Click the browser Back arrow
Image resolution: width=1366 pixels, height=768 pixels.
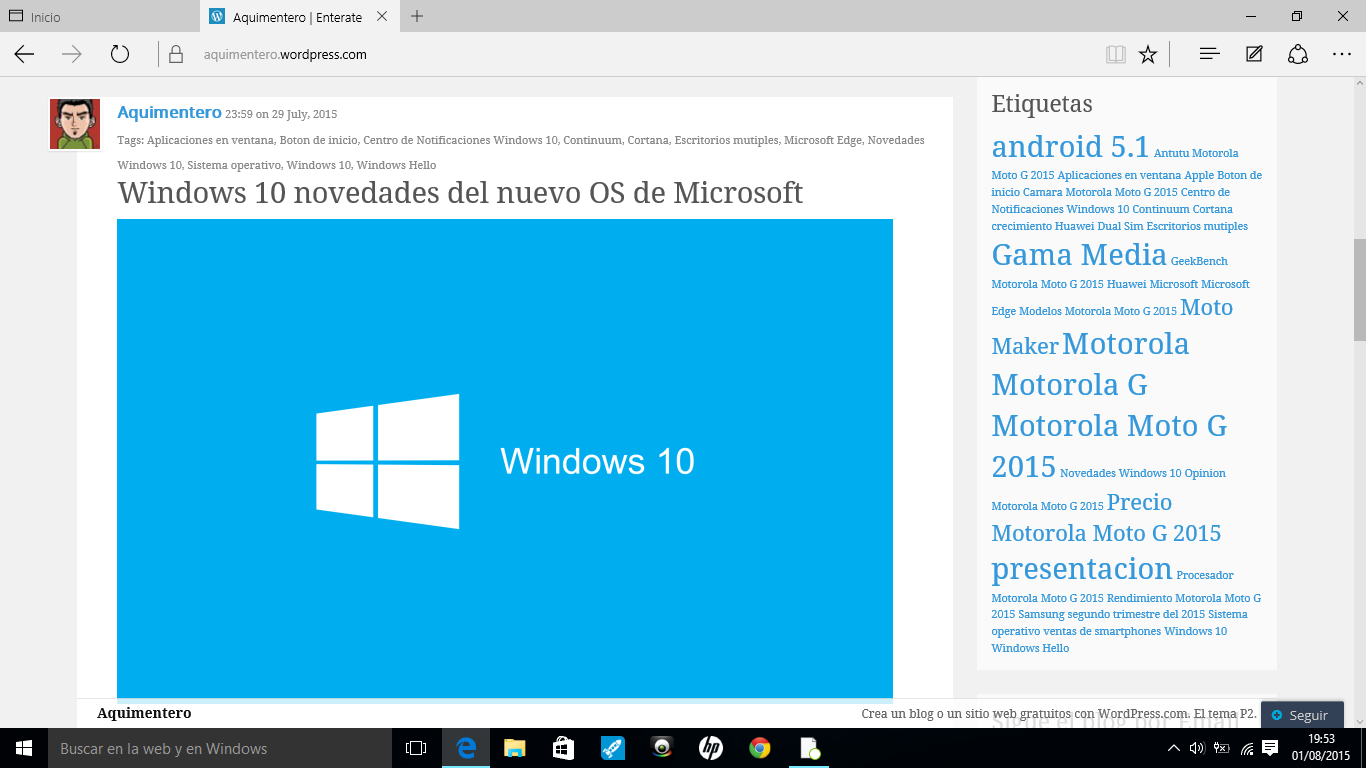pyautogui.click(x=24, y=54)
